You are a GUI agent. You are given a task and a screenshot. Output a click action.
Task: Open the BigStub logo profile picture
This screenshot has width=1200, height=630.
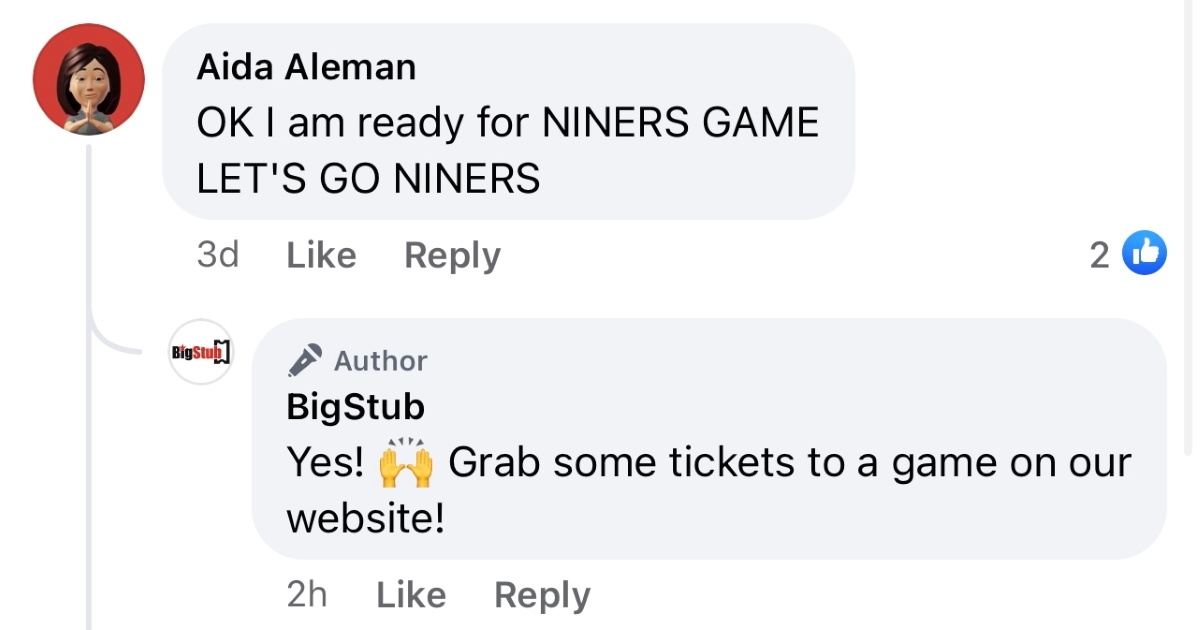pyautogui.click(x=201, y=352)
